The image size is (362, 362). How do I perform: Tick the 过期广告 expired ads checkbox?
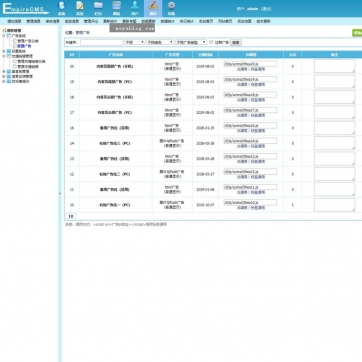pos(211,42)
